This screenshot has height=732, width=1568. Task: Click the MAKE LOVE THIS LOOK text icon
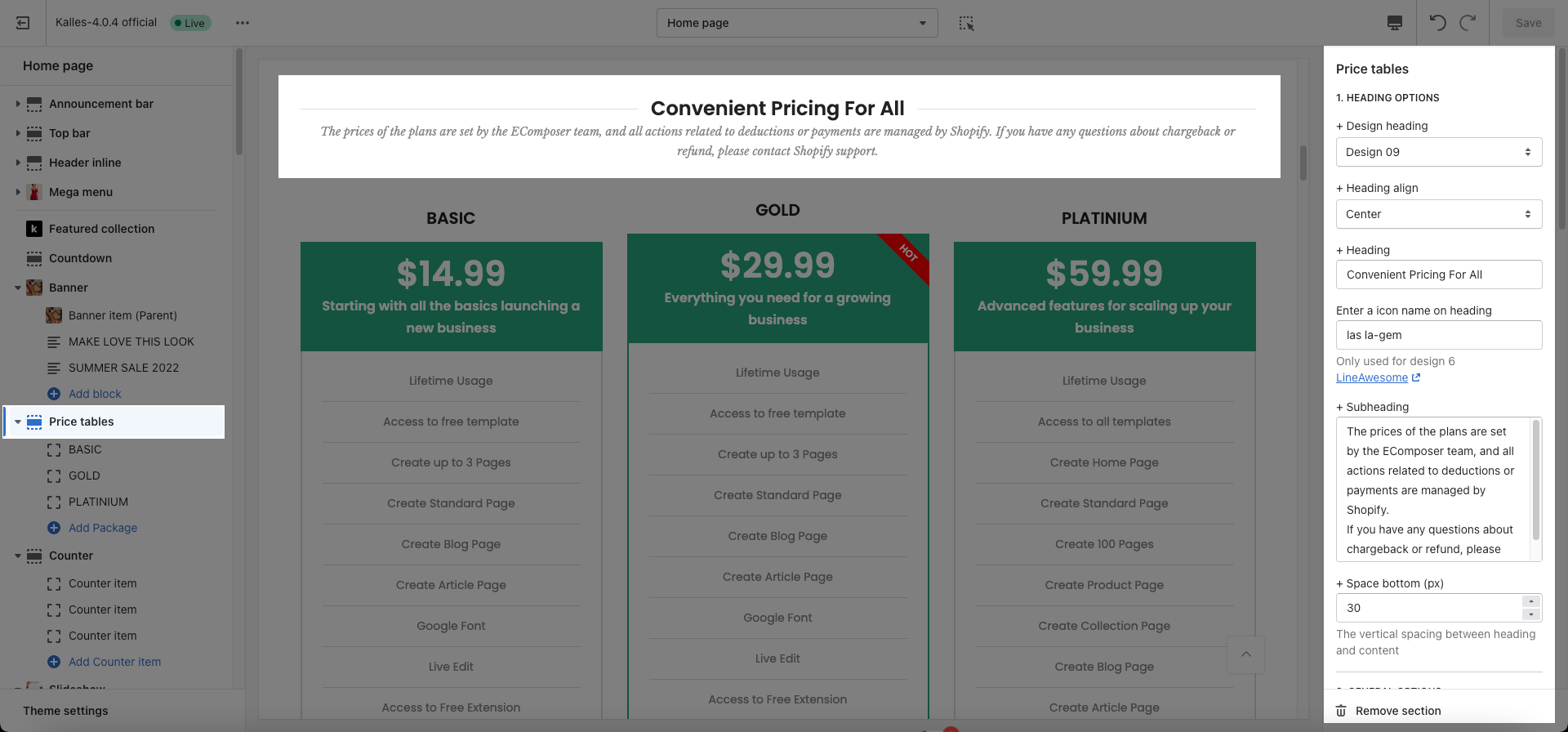[54, 341]
